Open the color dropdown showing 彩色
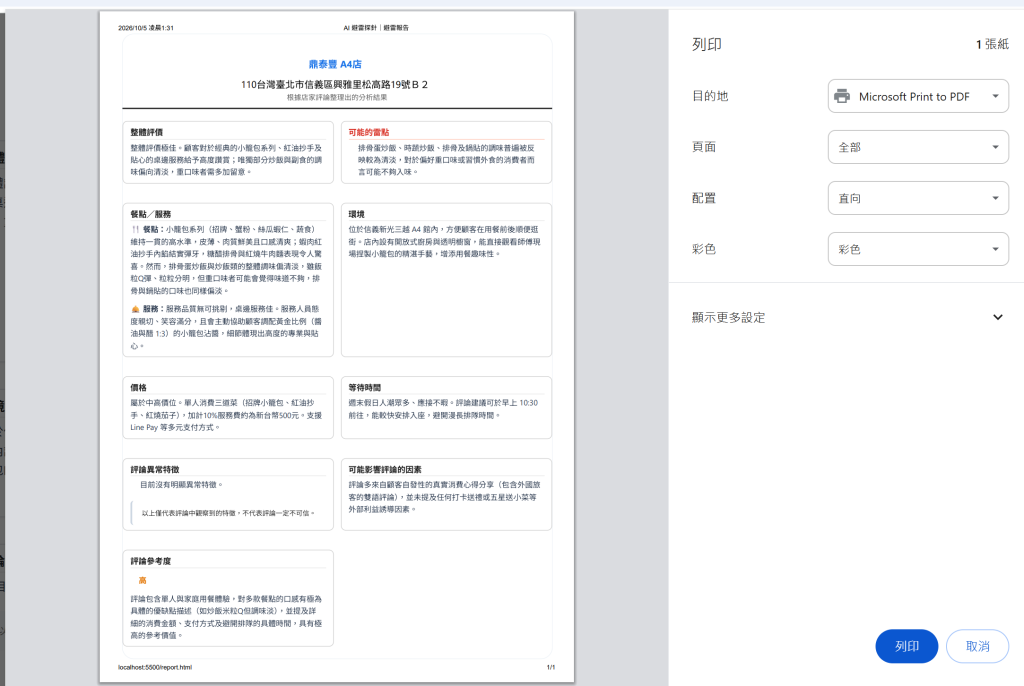Screen dimensions: 1024x686 point(918,249)
